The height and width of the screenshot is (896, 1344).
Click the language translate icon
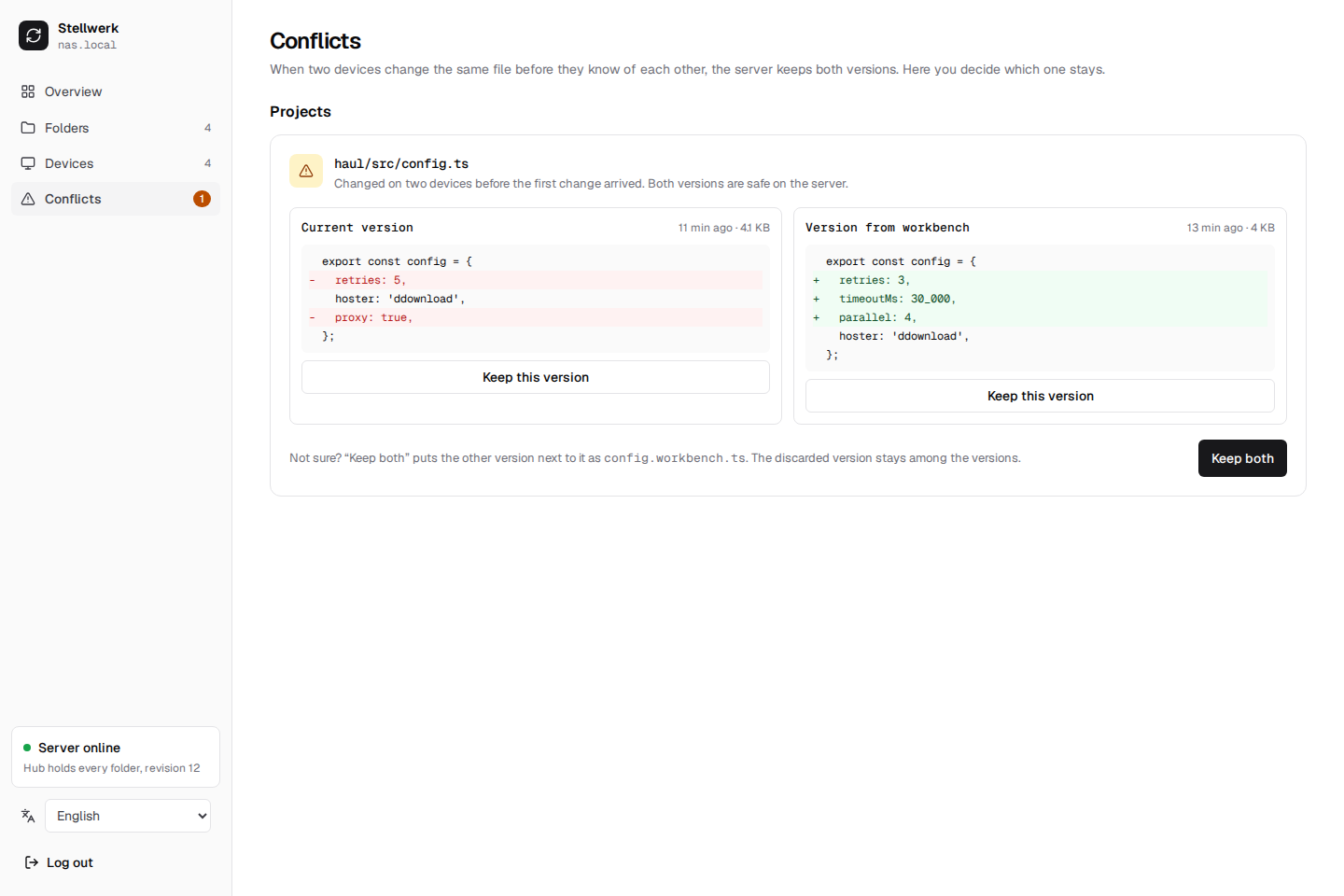coord(28,816)
